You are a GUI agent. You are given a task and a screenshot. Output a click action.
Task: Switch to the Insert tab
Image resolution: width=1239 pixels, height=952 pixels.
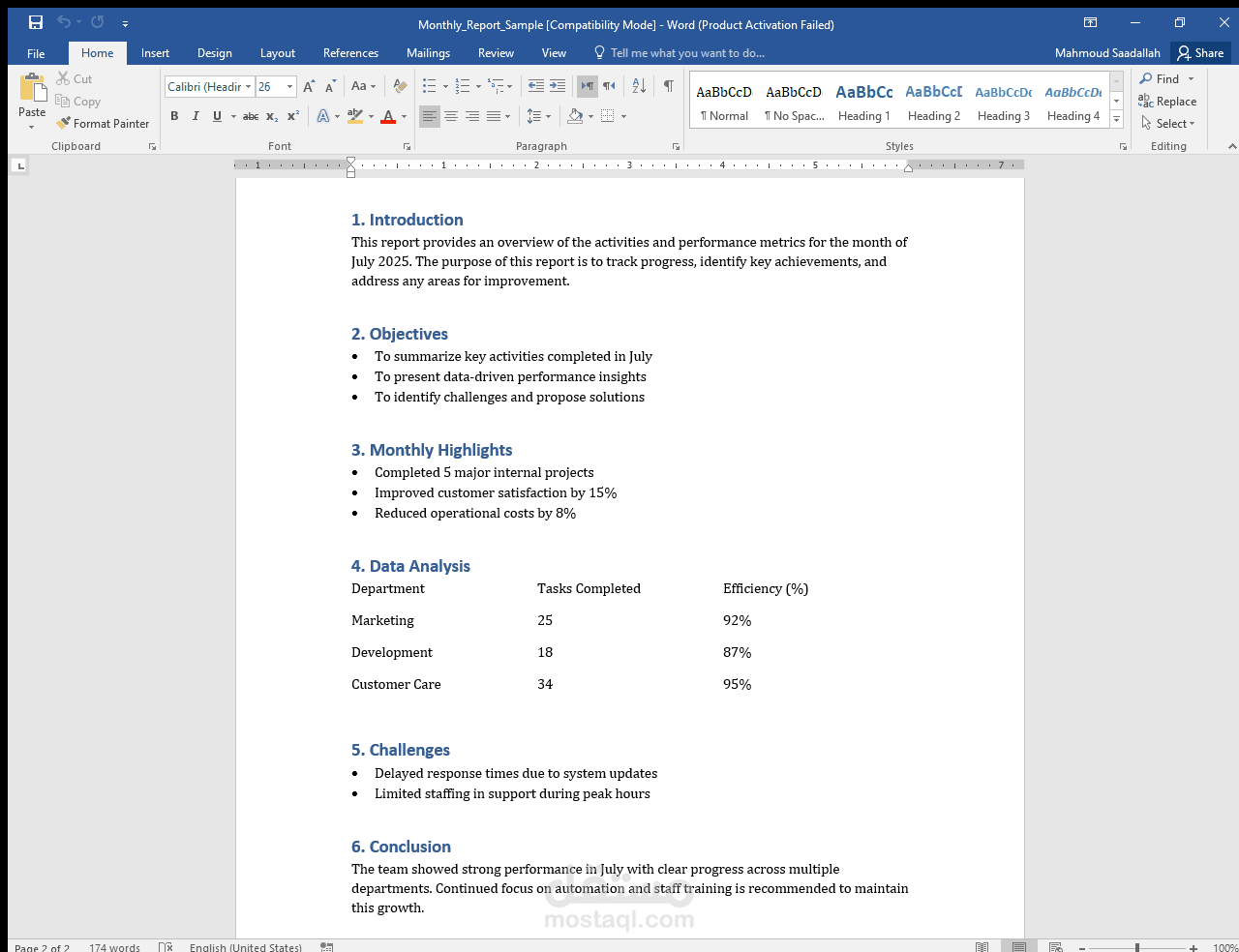point(155,53)
